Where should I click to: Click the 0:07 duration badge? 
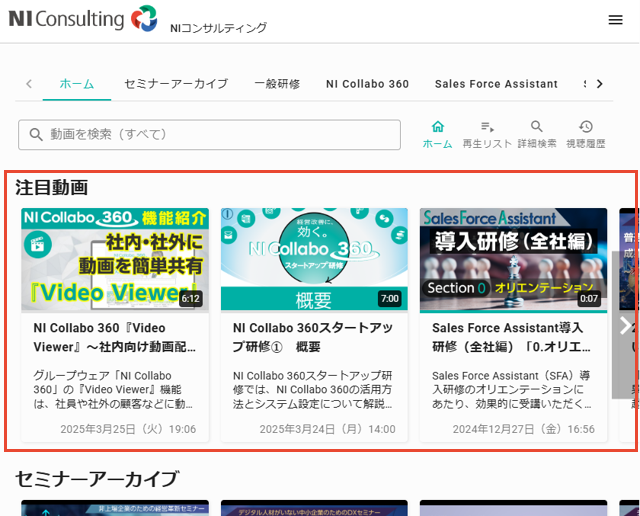pyautogui.click(x=589, y=299)
